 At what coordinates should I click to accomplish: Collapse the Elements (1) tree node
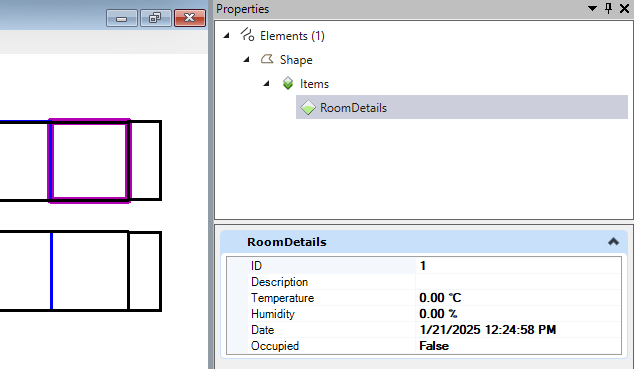(x=226, y=36)
